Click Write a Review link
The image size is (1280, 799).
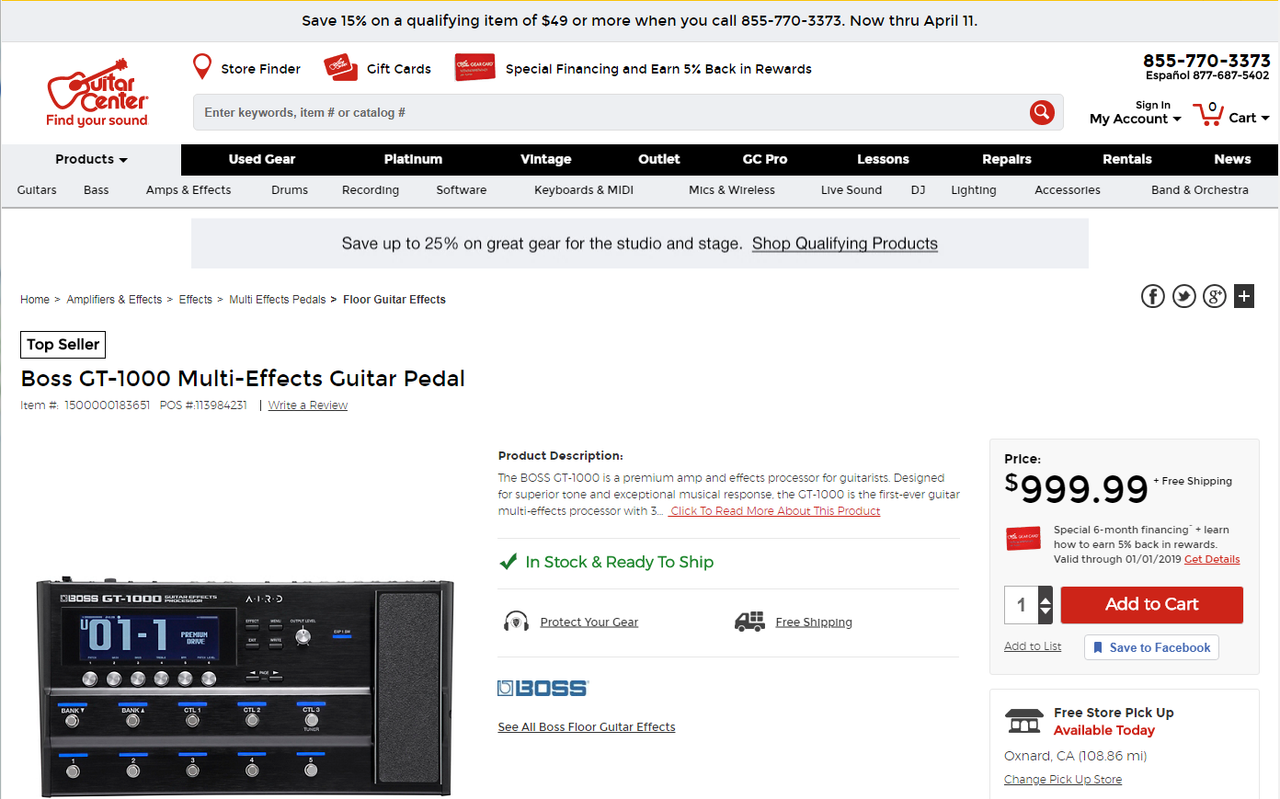pos(308,405)
